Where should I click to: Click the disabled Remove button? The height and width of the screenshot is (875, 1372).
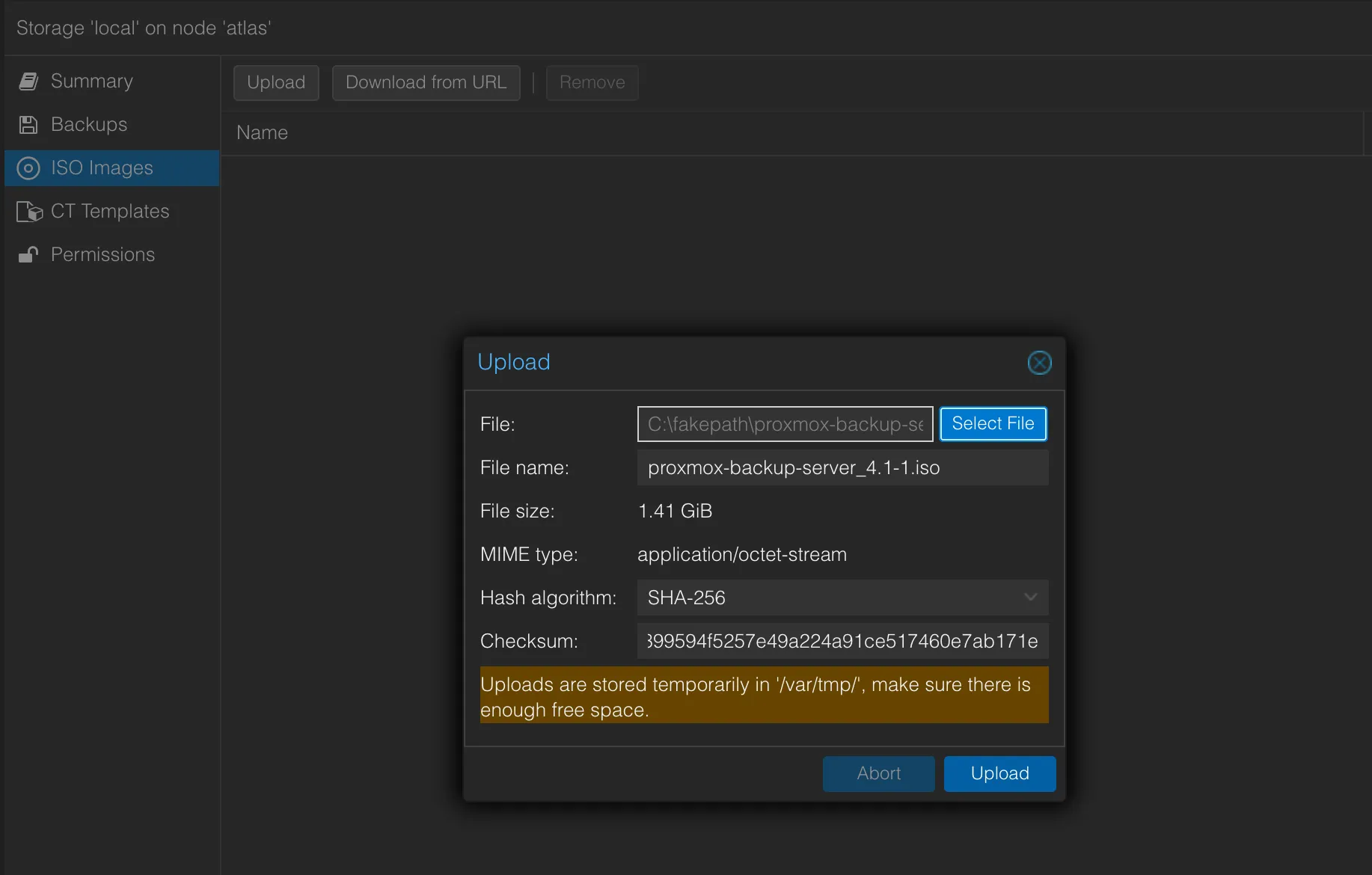coord(592,82)
